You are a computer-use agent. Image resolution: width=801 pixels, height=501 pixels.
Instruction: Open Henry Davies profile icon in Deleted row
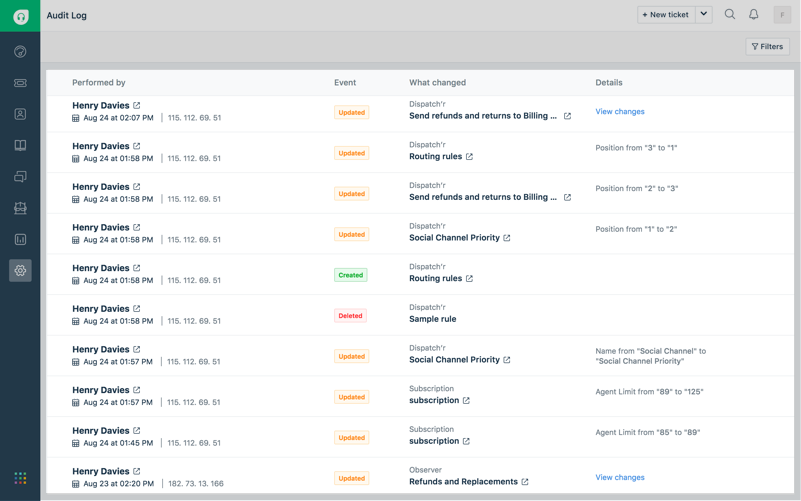coord(136,308)
